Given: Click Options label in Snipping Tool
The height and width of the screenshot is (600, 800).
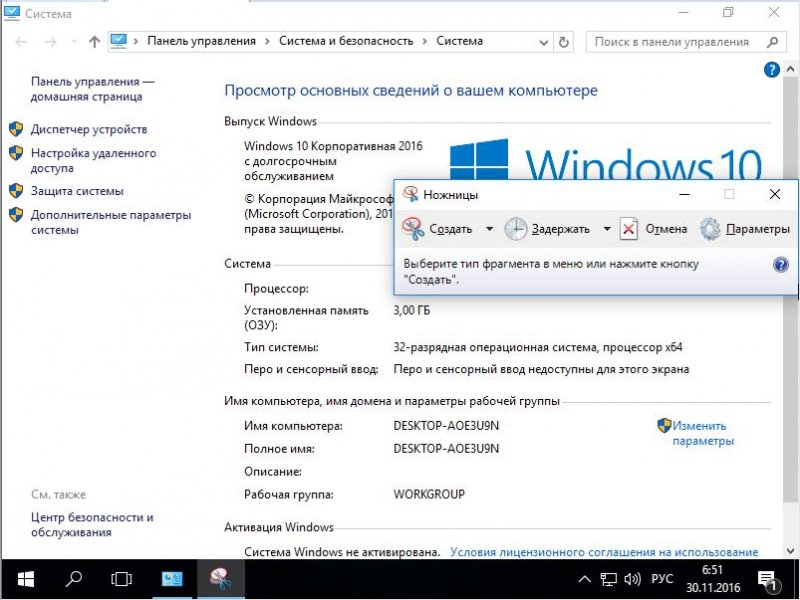Looking at the screenshot, I should [758, 229].
